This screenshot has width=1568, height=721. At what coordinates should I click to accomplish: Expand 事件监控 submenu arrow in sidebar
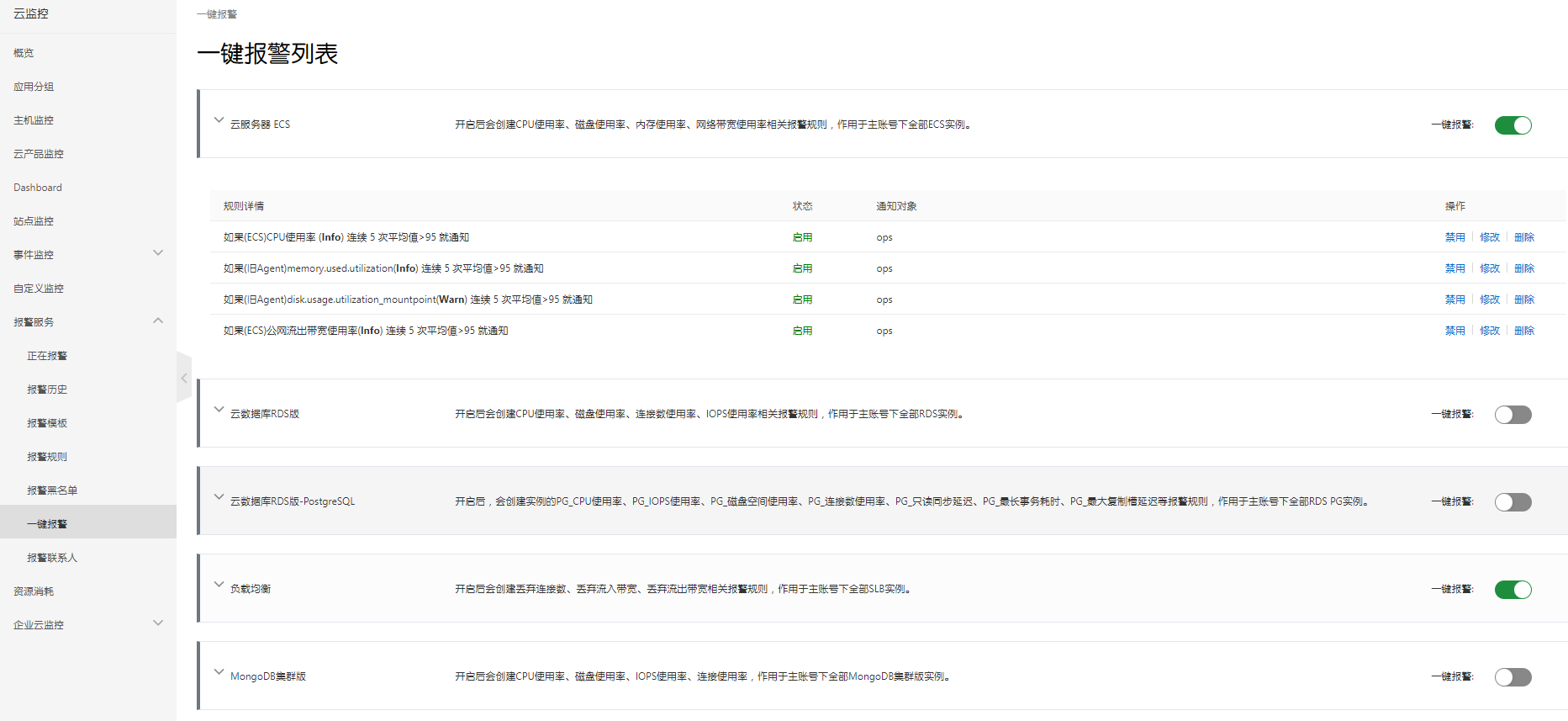(x=158, y=253)
